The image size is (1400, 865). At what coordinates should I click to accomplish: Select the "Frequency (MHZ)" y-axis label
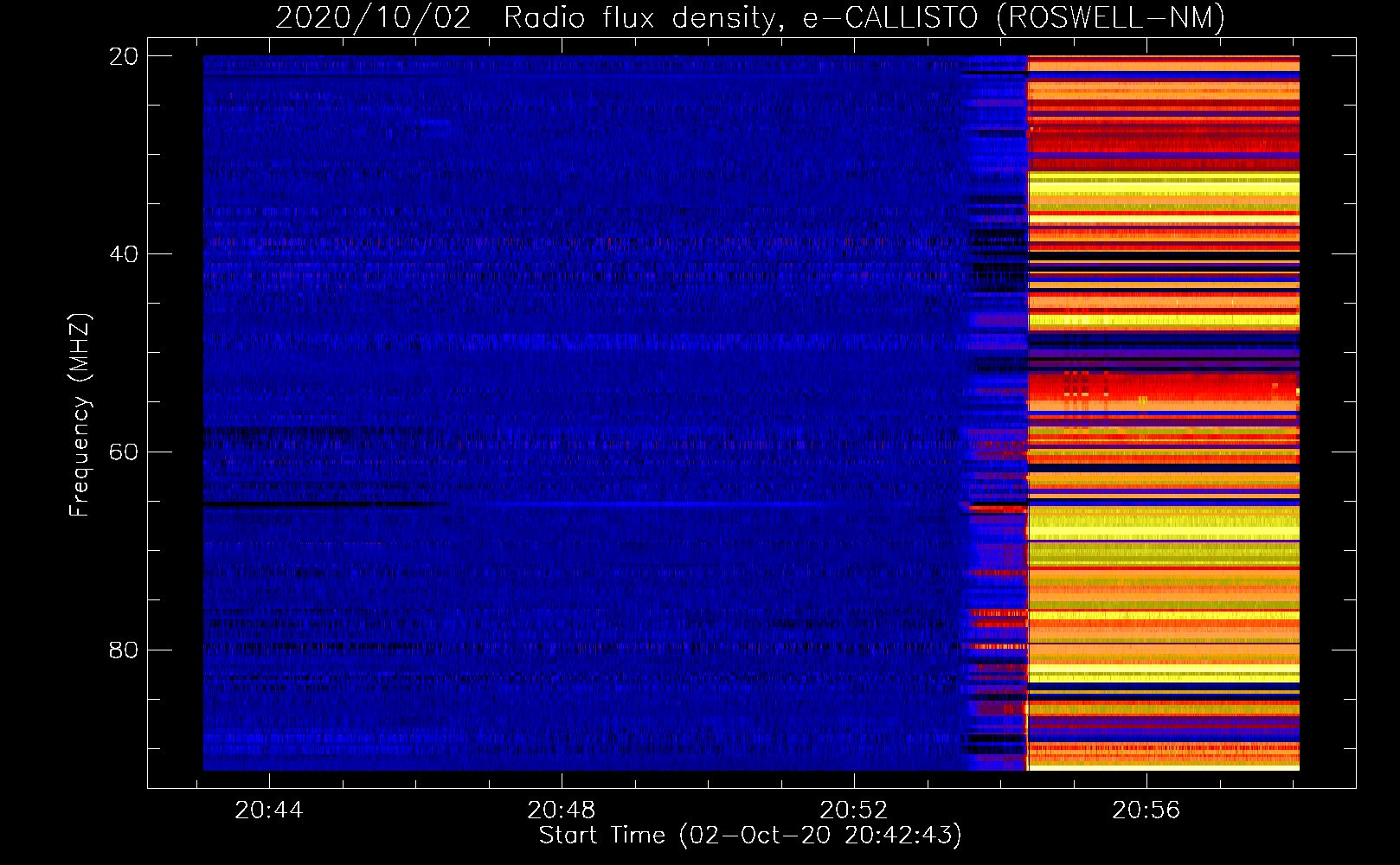(x=80, y=415)
